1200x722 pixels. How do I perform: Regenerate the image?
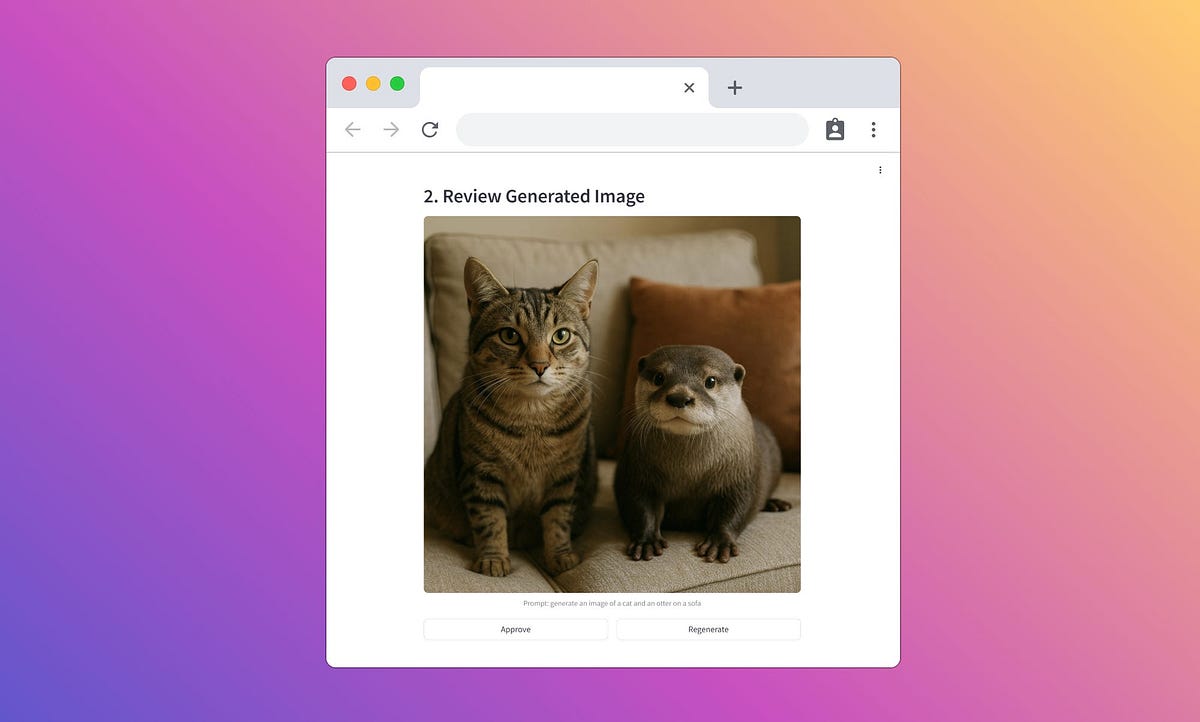tap(708, 629)
